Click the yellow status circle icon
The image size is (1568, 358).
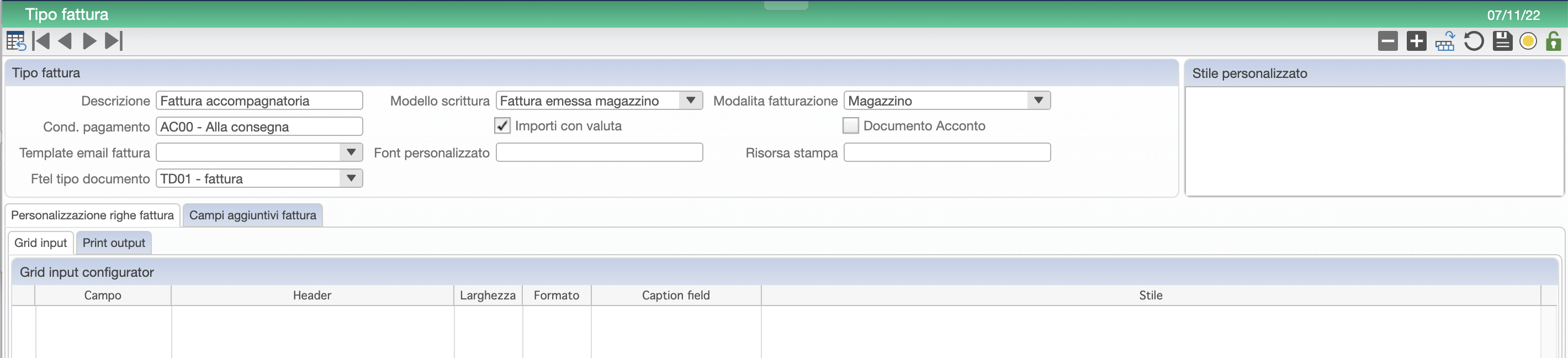[1527, 41]
